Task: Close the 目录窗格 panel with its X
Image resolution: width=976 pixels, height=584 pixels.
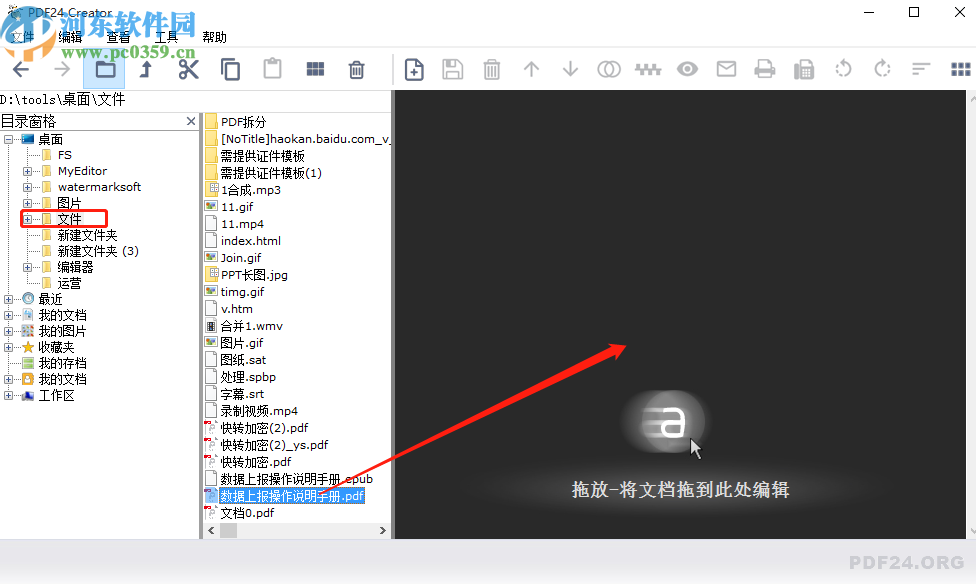Action: pos(191,120)
